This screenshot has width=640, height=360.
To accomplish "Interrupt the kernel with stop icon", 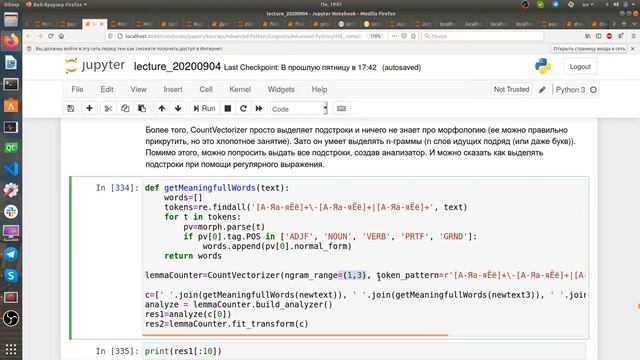I will coord(228,109).
